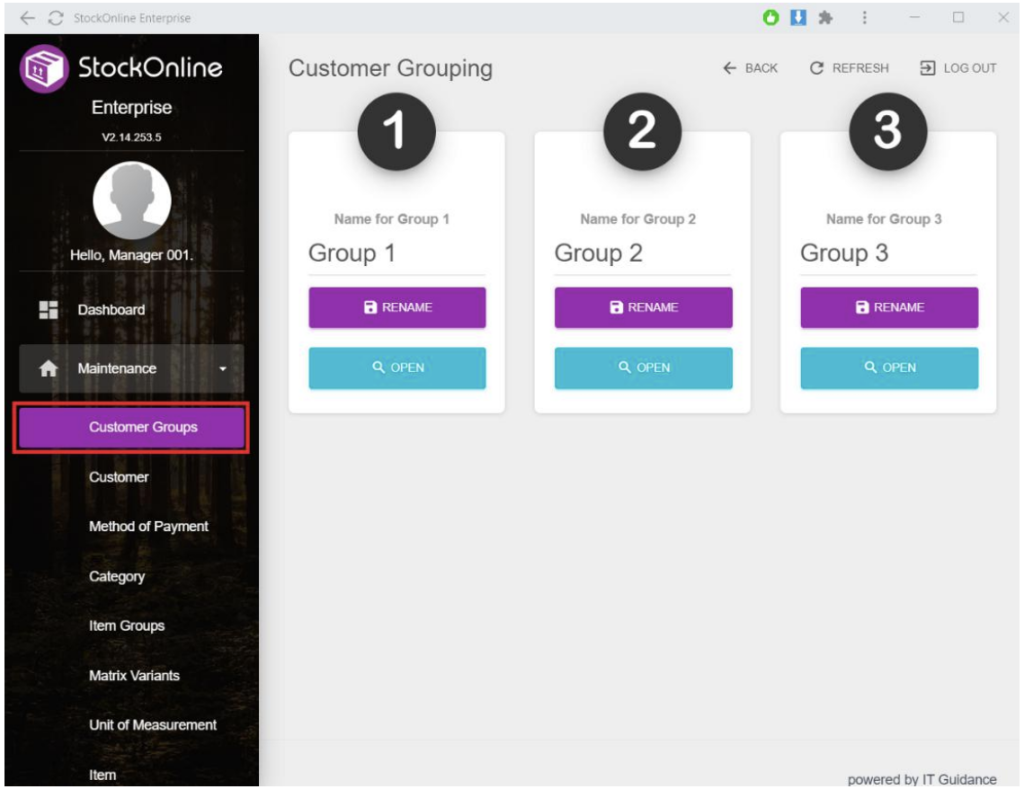Click the browser reload icon in title bar
The image size is (1024, 789).
tap(55, 18)
